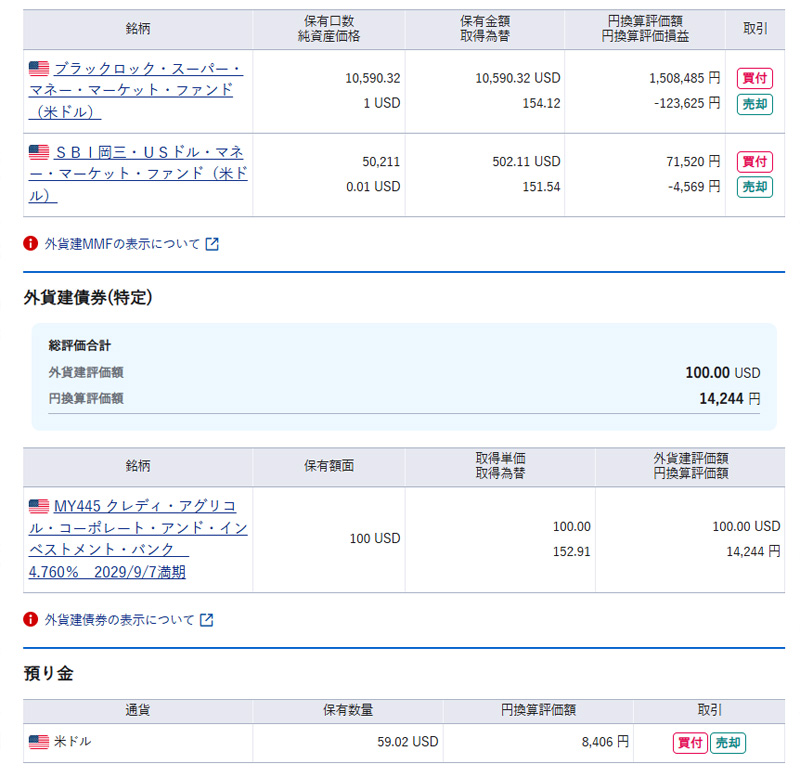Click the 100.00 USD total in the summary box
800x777 pixels.
pyautogui.click(x=723, y=372)
